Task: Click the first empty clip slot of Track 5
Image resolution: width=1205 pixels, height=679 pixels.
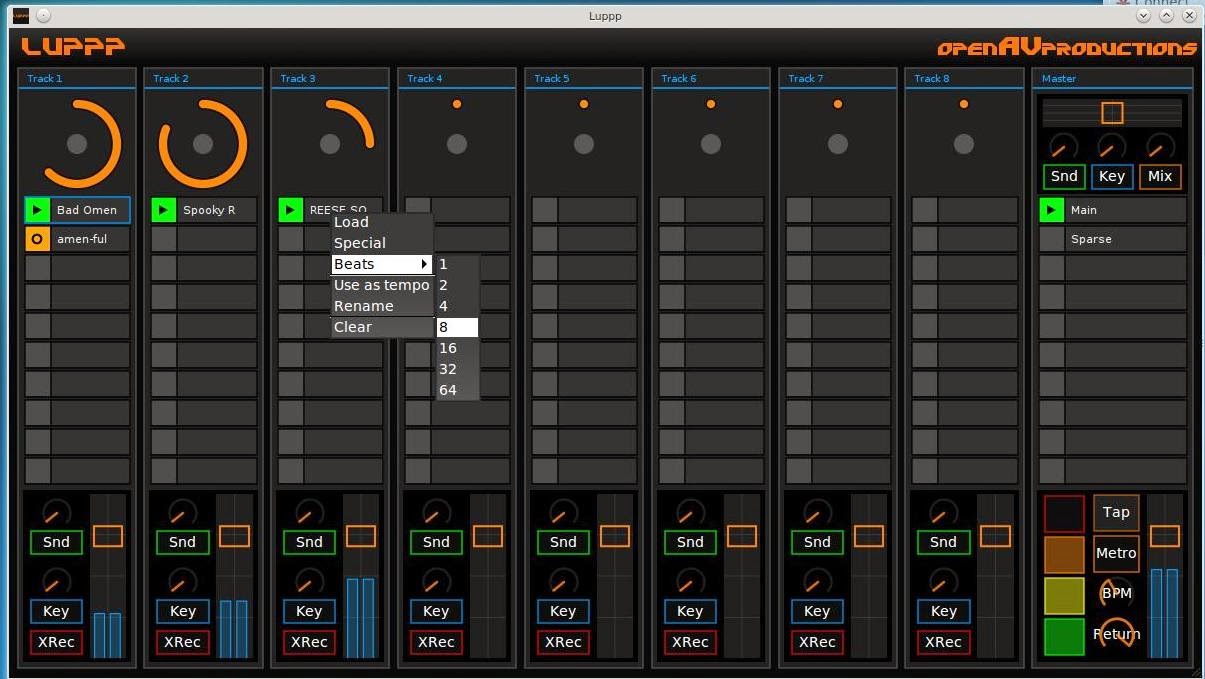Action: pyautogui.click(x=584, y=210)
